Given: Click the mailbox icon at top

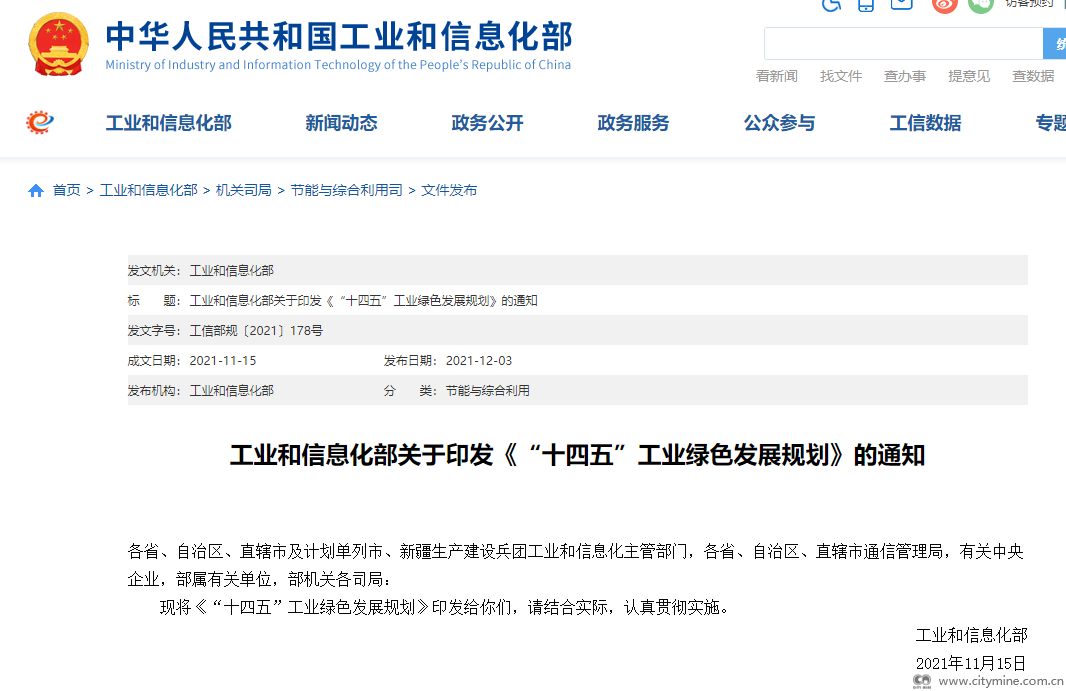Looking at the screenshot, I should click(902, 4).
